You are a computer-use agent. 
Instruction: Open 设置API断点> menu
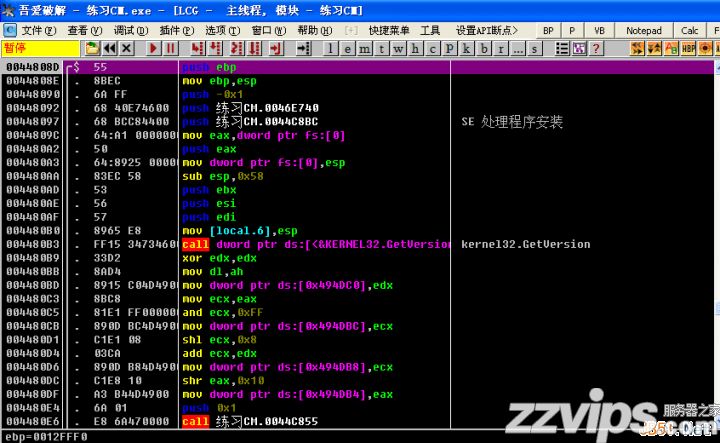486,30
